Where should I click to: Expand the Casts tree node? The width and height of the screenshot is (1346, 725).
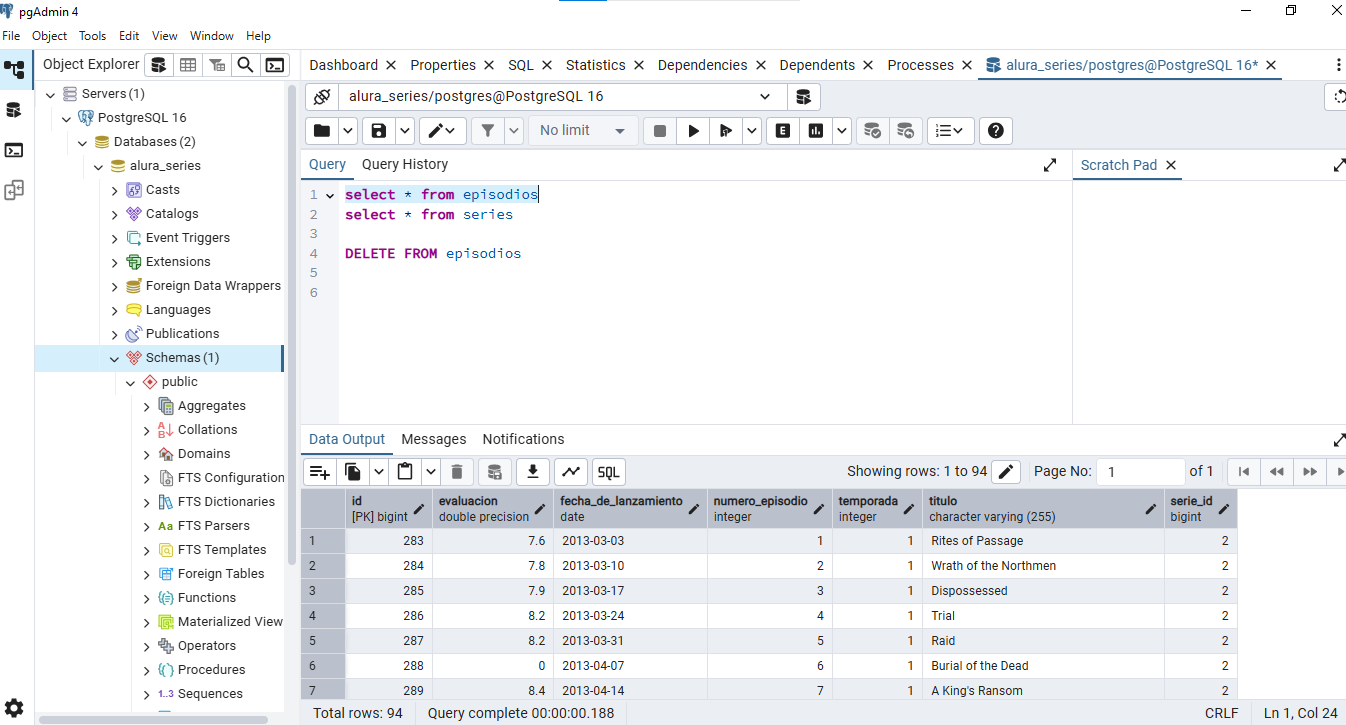point(115,190)
